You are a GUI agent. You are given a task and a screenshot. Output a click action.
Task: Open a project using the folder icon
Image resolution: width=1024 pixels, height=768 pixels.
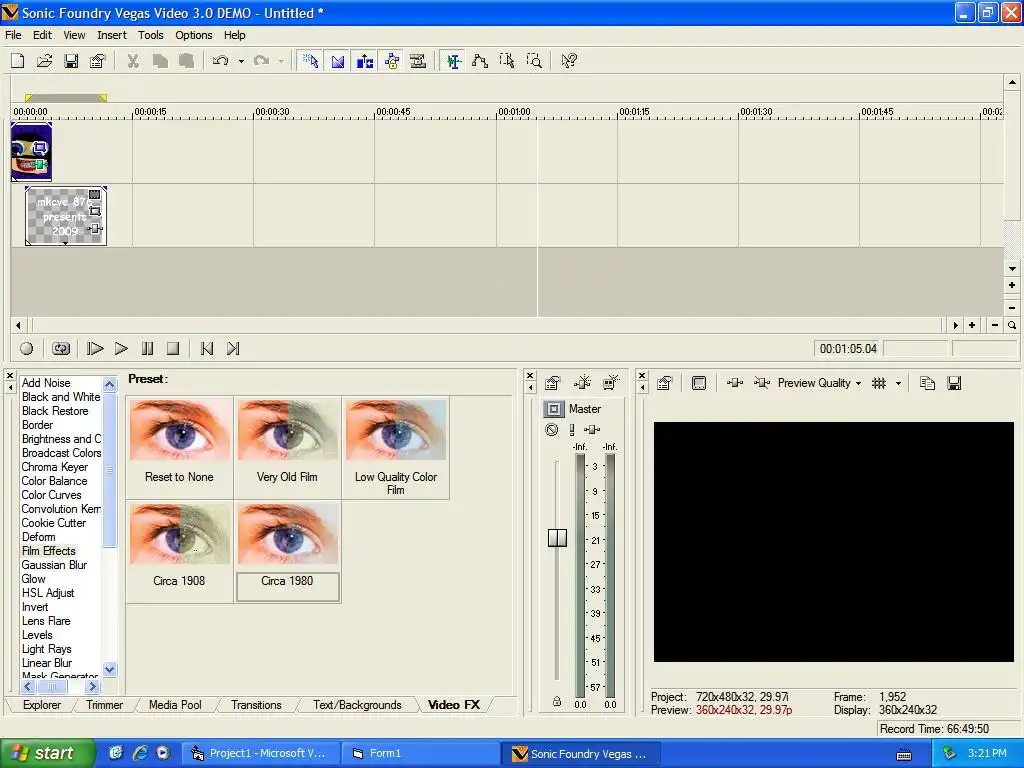44,61
